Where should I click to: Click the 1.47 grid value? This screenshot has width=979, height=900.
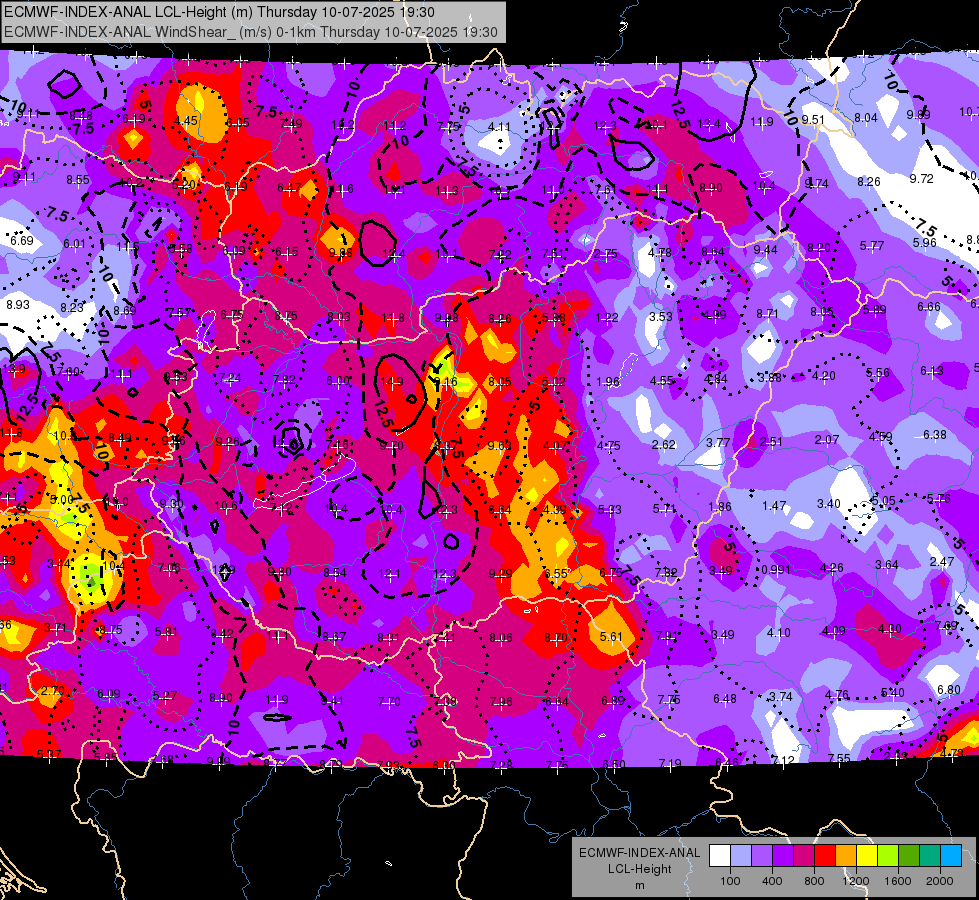click(x=774, y=505)
